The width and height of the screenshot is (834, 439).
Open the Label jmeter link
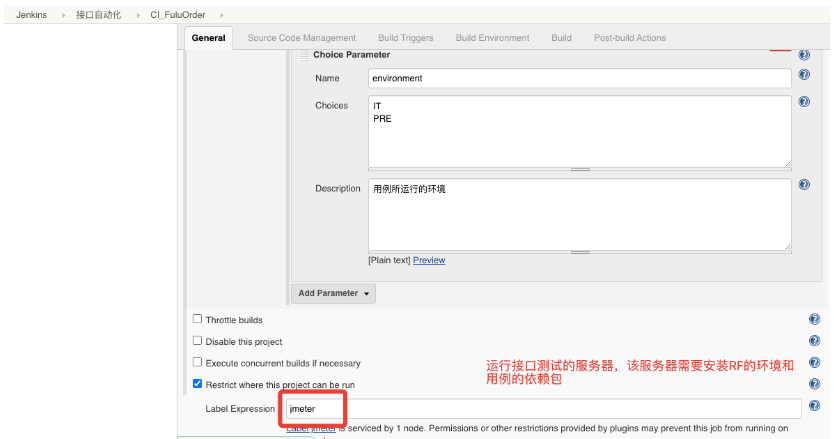pos(311,428)
